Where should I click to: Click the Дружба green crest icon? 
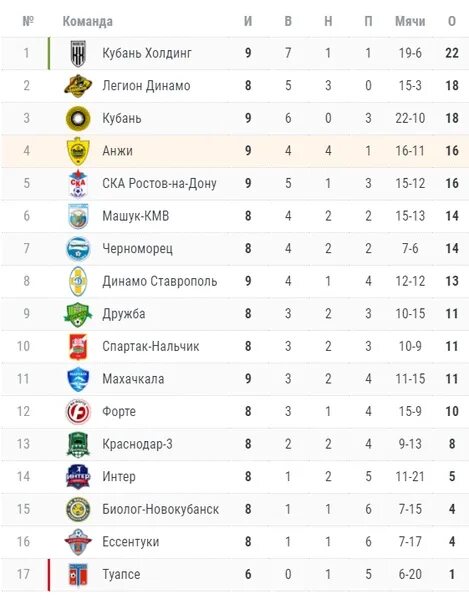[78, 314]
